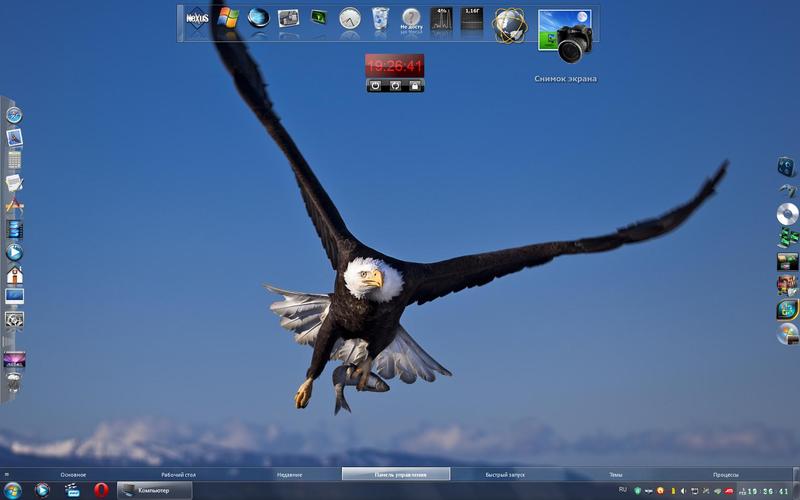This screenshot has height=500, width=800.
Task: Switch to the Основное shelf tab
Action: coord(73,474)
